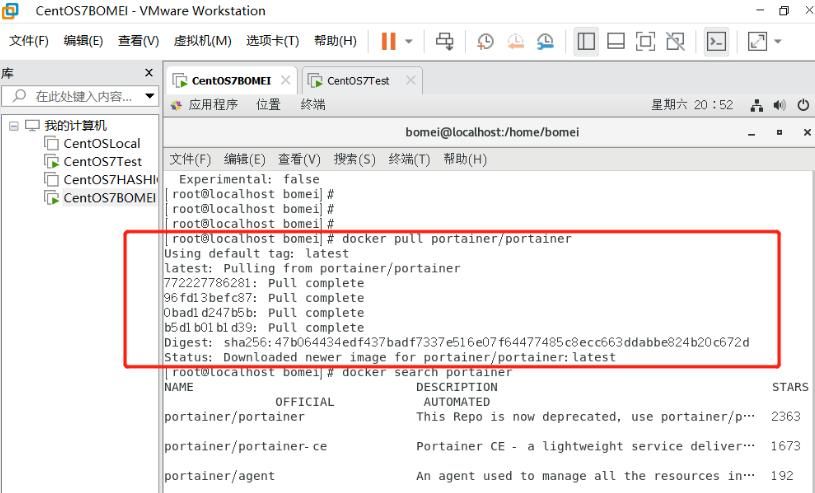Click the 772227786281 Pull complete line
Viewport: 815px width, 493px height.
pyautogui.click(x=264, y=283)
